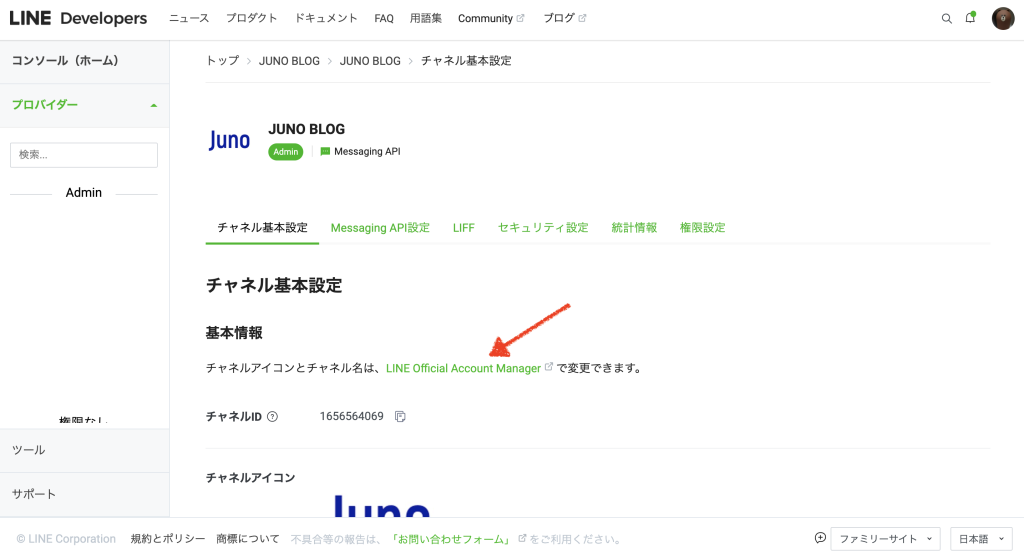Click the feedback smiley icon in footer

tap(820, 538)
